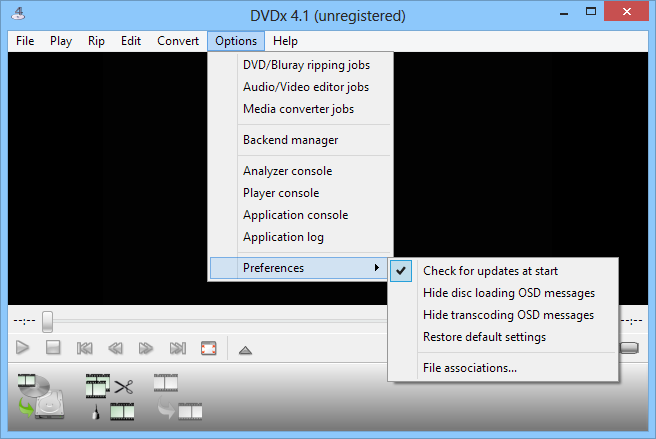The image size is (656, 439).
Task: Open the Player console
Action: [x=300, y=193]
